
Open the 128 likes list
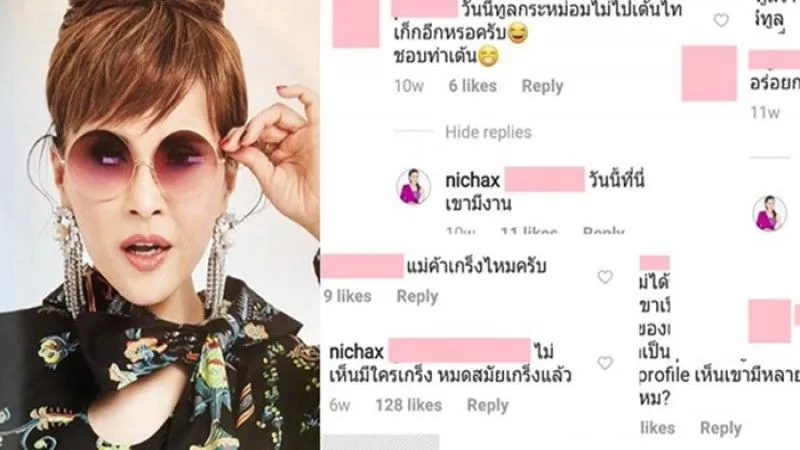[409, 405]
